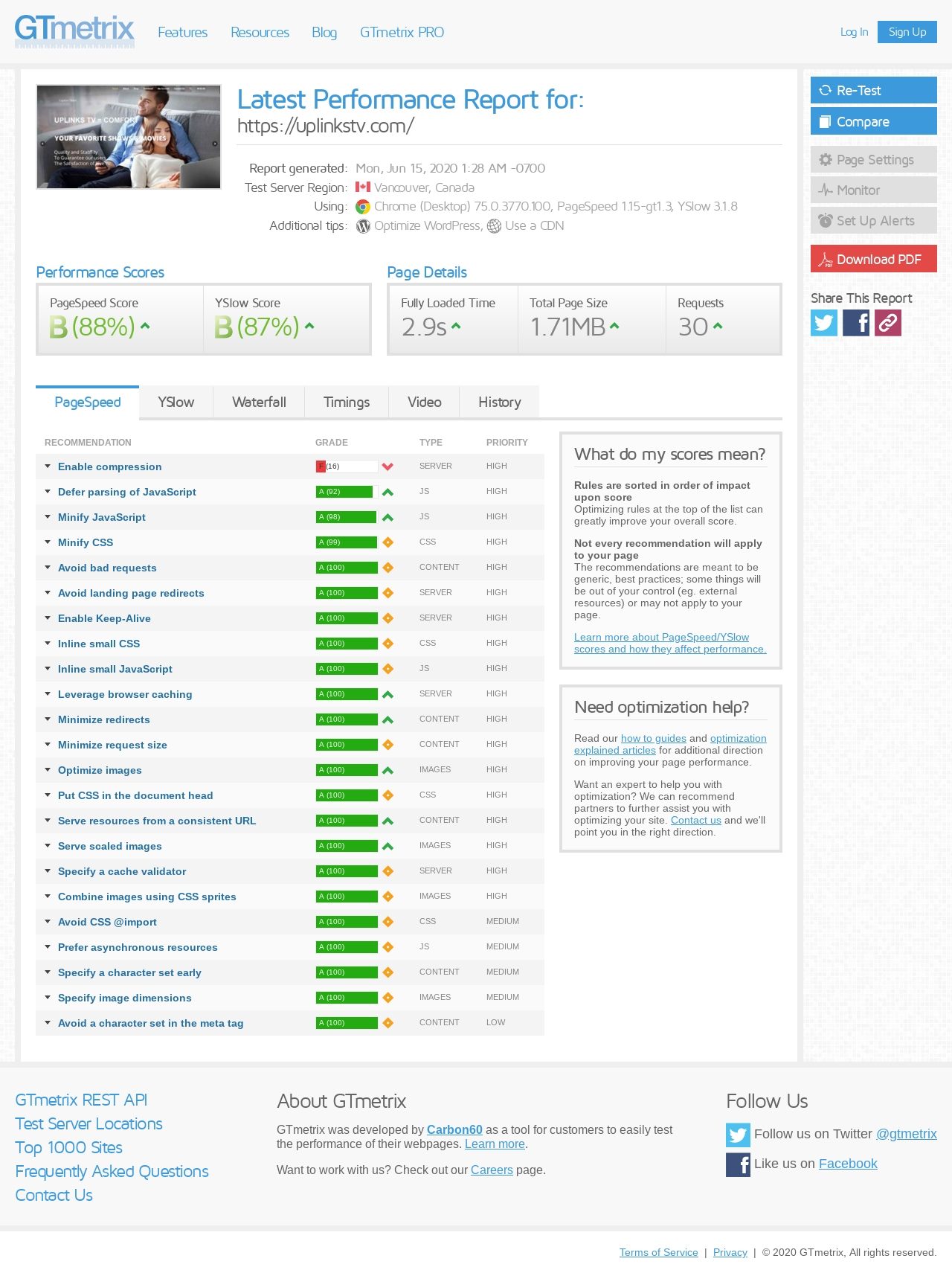This screenshot has width=952, height=1273.
Task: Open the Waterfall tab
Action: (259, 403)
